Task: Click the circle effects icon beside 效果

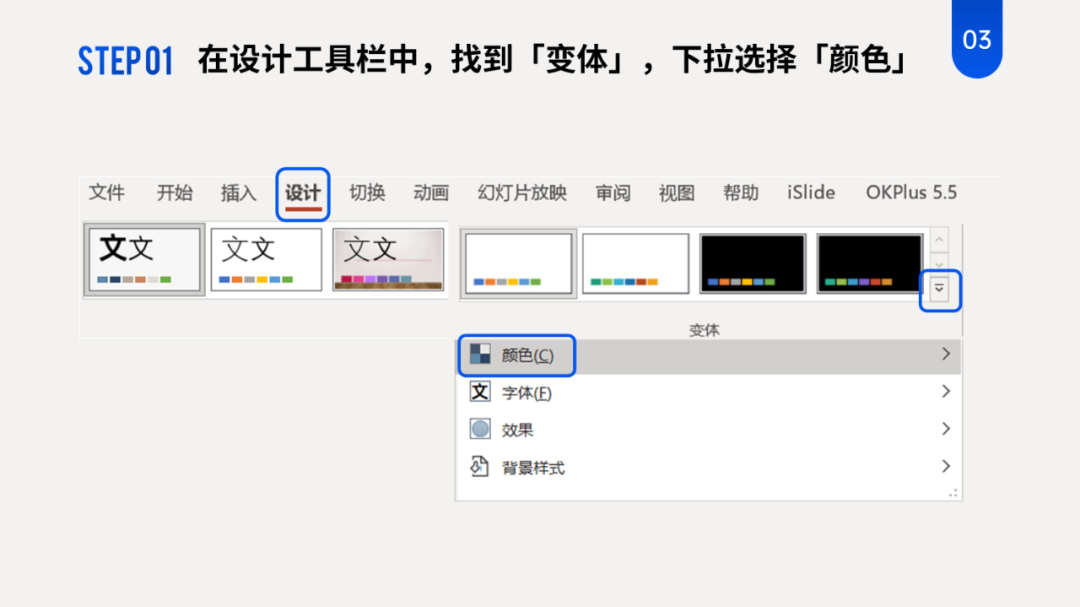Action: coord(480,429)
